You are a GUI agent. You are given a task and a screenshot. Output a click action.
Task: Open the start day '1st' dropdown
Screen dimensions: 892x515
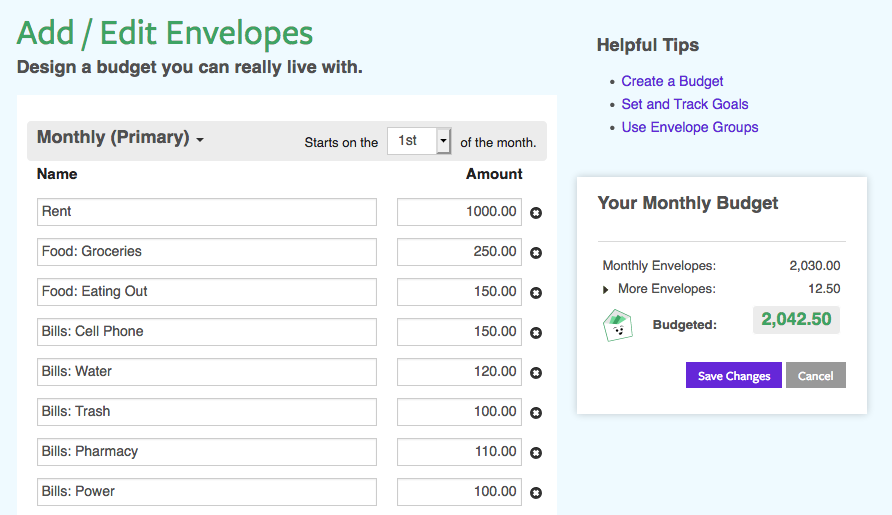click(419, 141)
